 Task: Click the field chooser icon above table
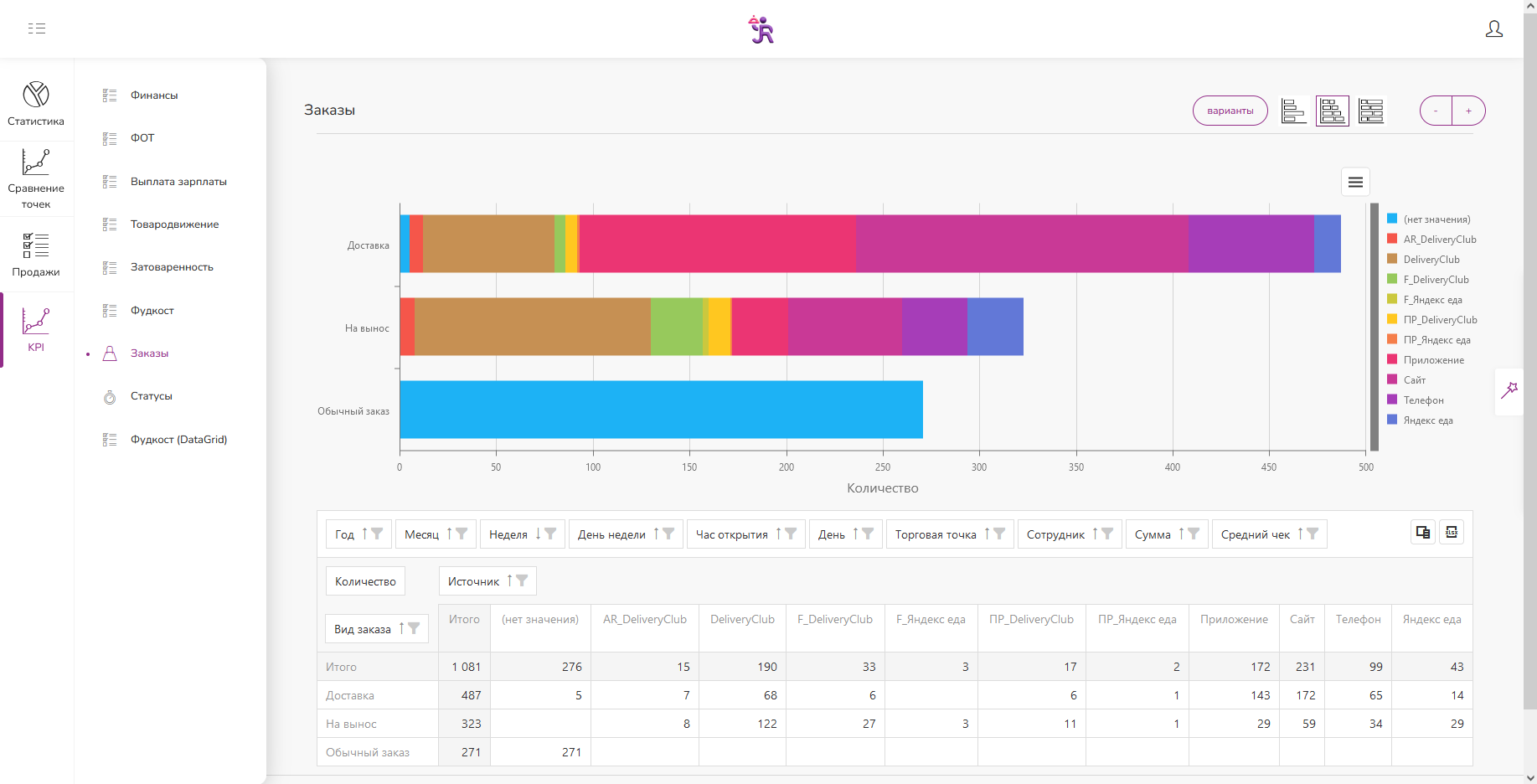click(1423, 532)
